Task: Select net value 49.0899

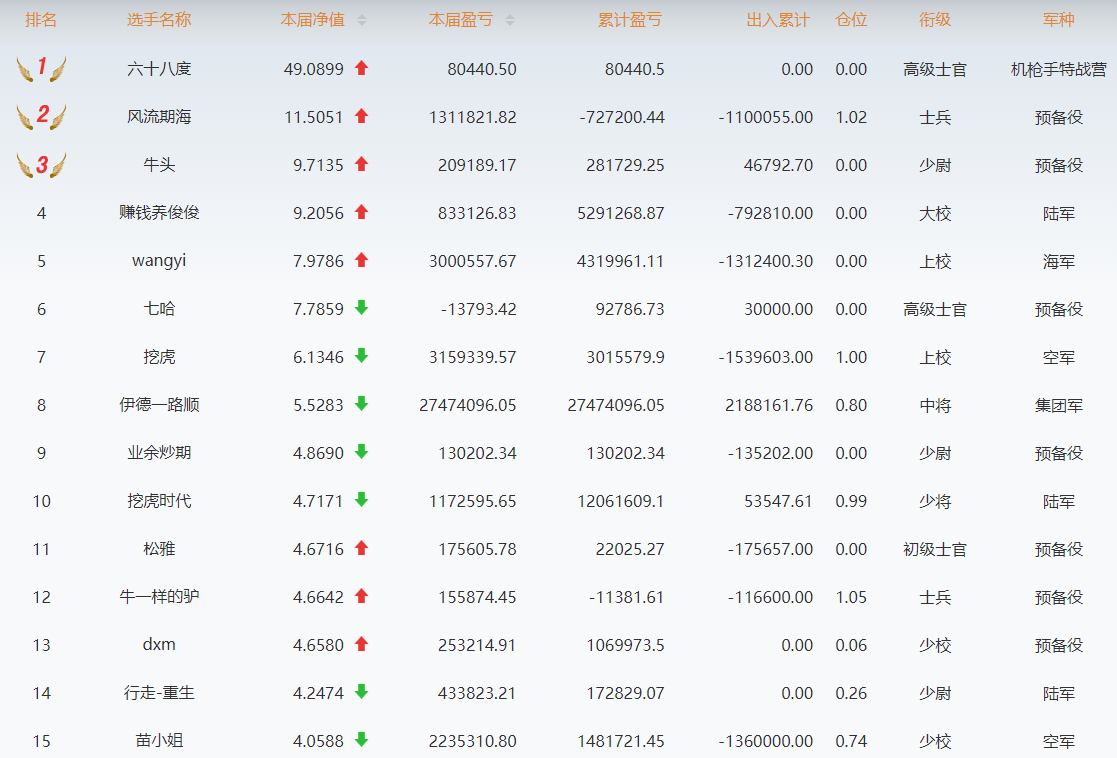Action: click(313, 69)
